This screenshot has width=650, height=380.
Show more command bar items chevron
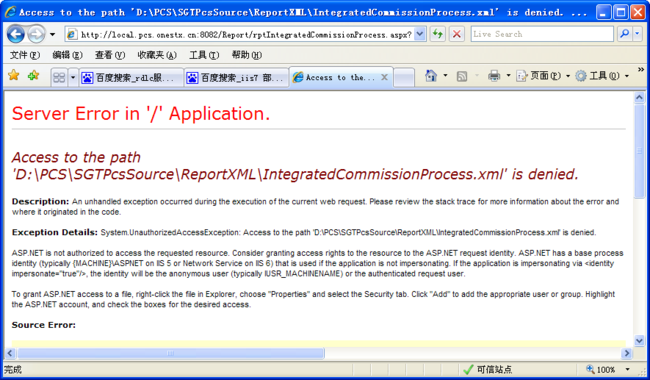tap(640, 70)
